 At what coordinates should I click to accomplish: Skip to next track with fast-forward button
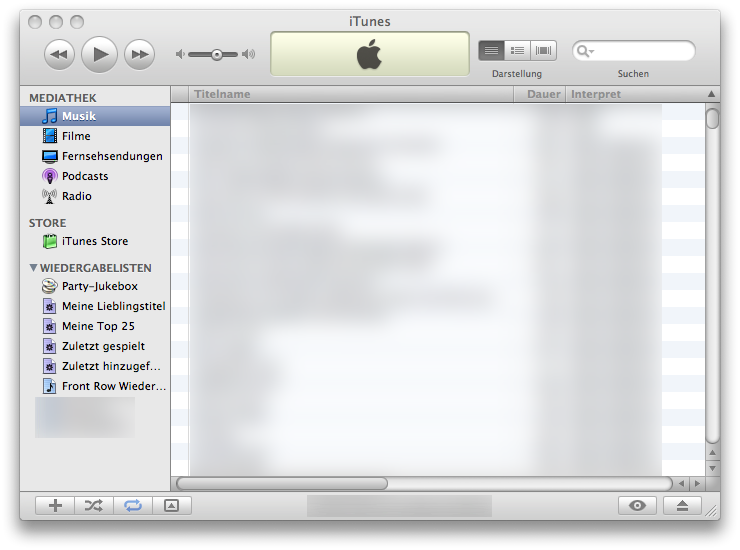click(x=139, y=55)
